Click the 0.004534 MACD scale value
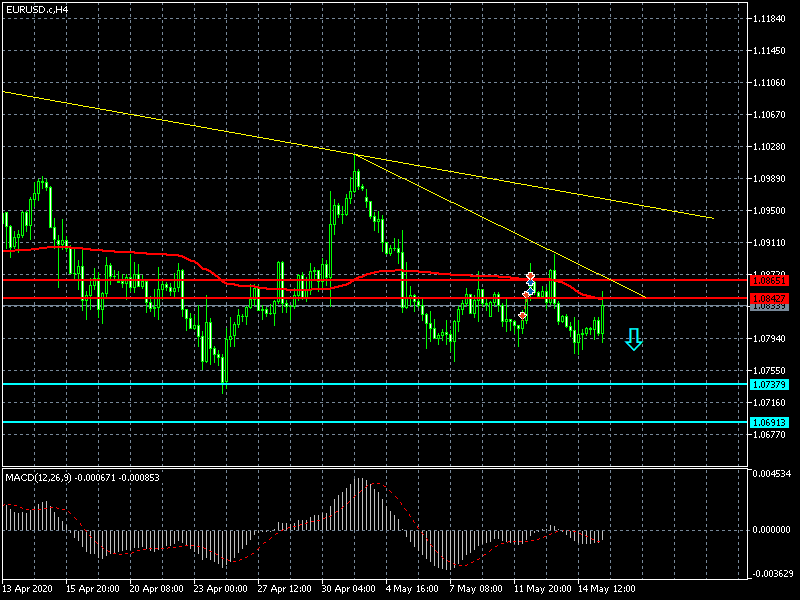Viewport: 800px width, 600px height. (771, 473)
